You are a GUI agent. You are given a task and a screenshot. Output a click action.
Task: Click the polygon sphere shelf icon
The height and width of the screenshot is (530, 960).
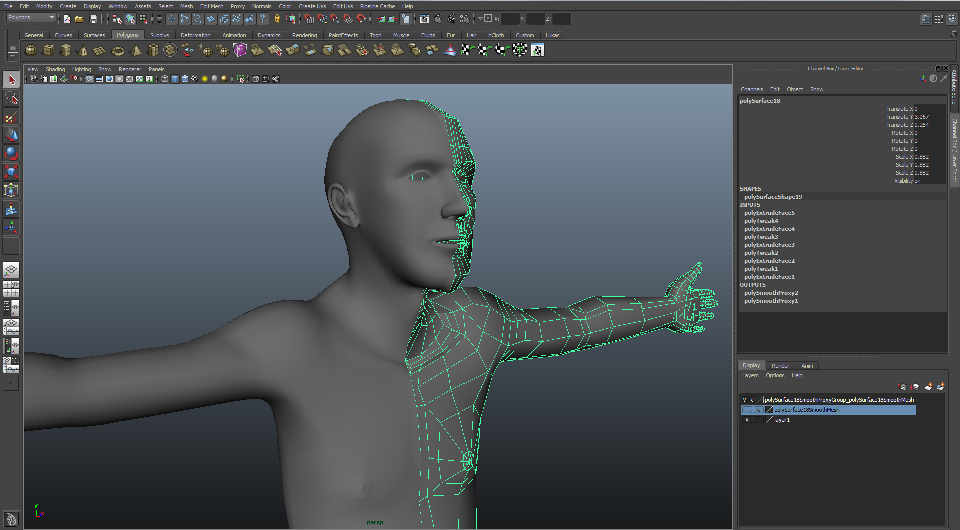(x=31, y=50)
